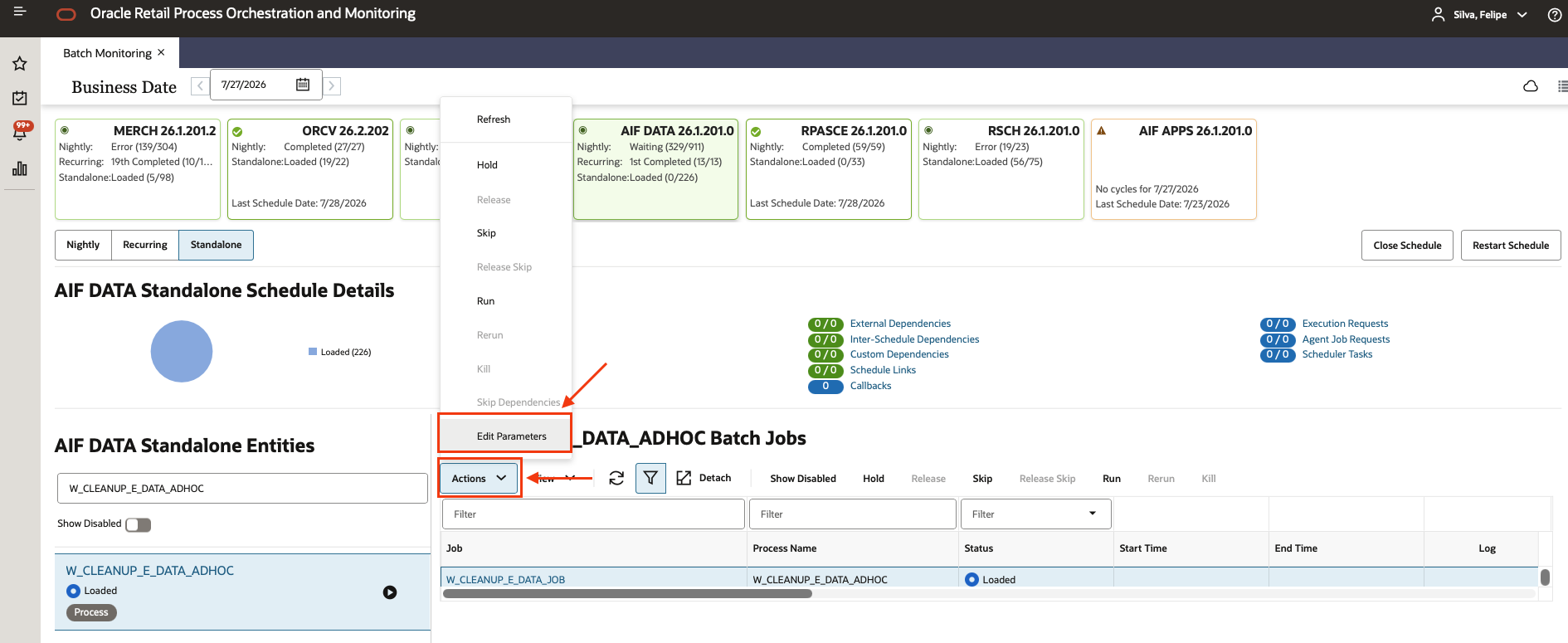Choose Skip Dependencies in the Actions menu

[x=519, y=402]
